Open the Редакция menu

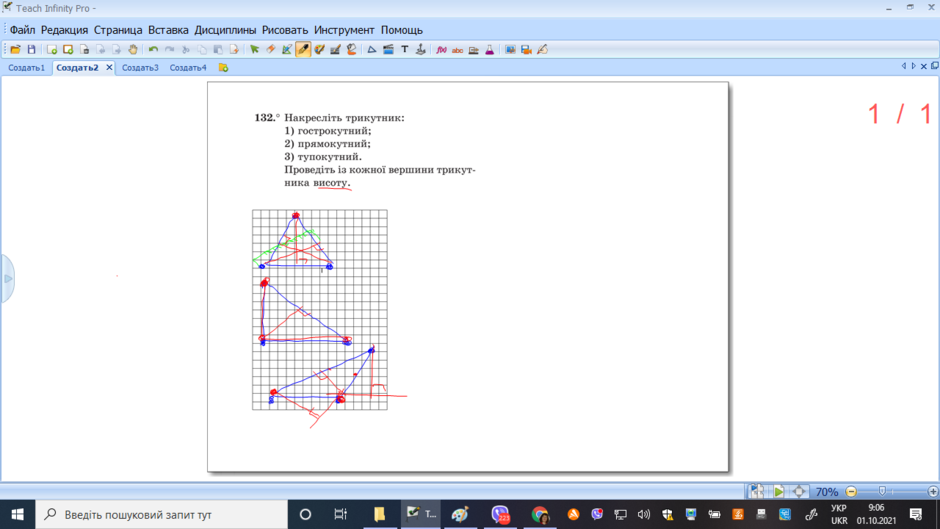click(64, 30)
